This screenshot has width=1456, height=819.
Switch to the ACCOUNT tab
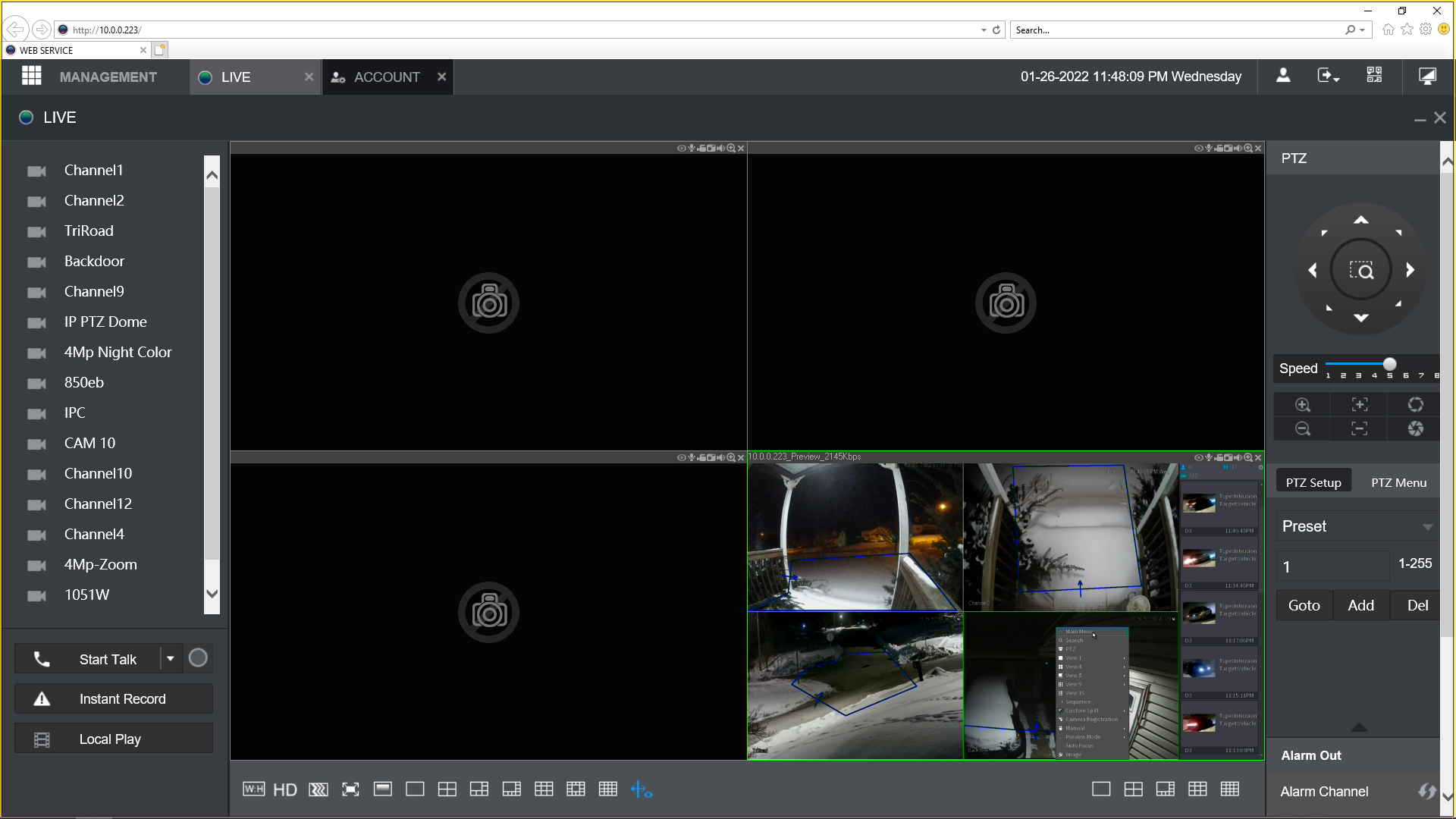(388, 77)
